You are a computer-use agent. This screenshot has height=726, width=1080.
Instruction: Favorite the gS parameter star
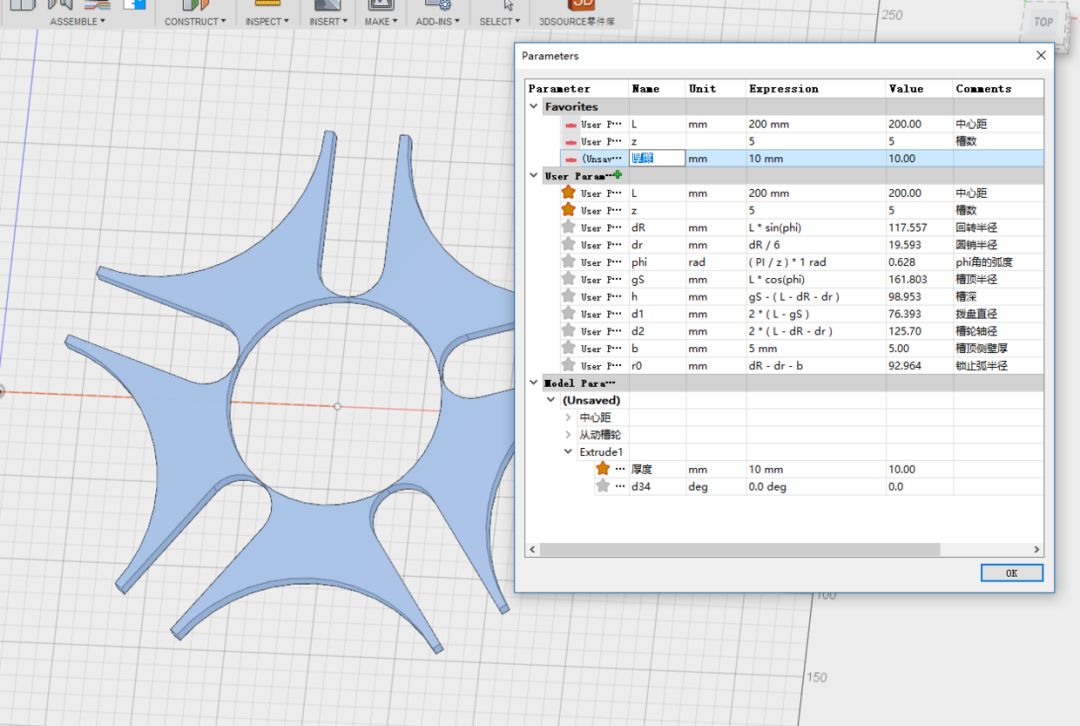(568, 279)
